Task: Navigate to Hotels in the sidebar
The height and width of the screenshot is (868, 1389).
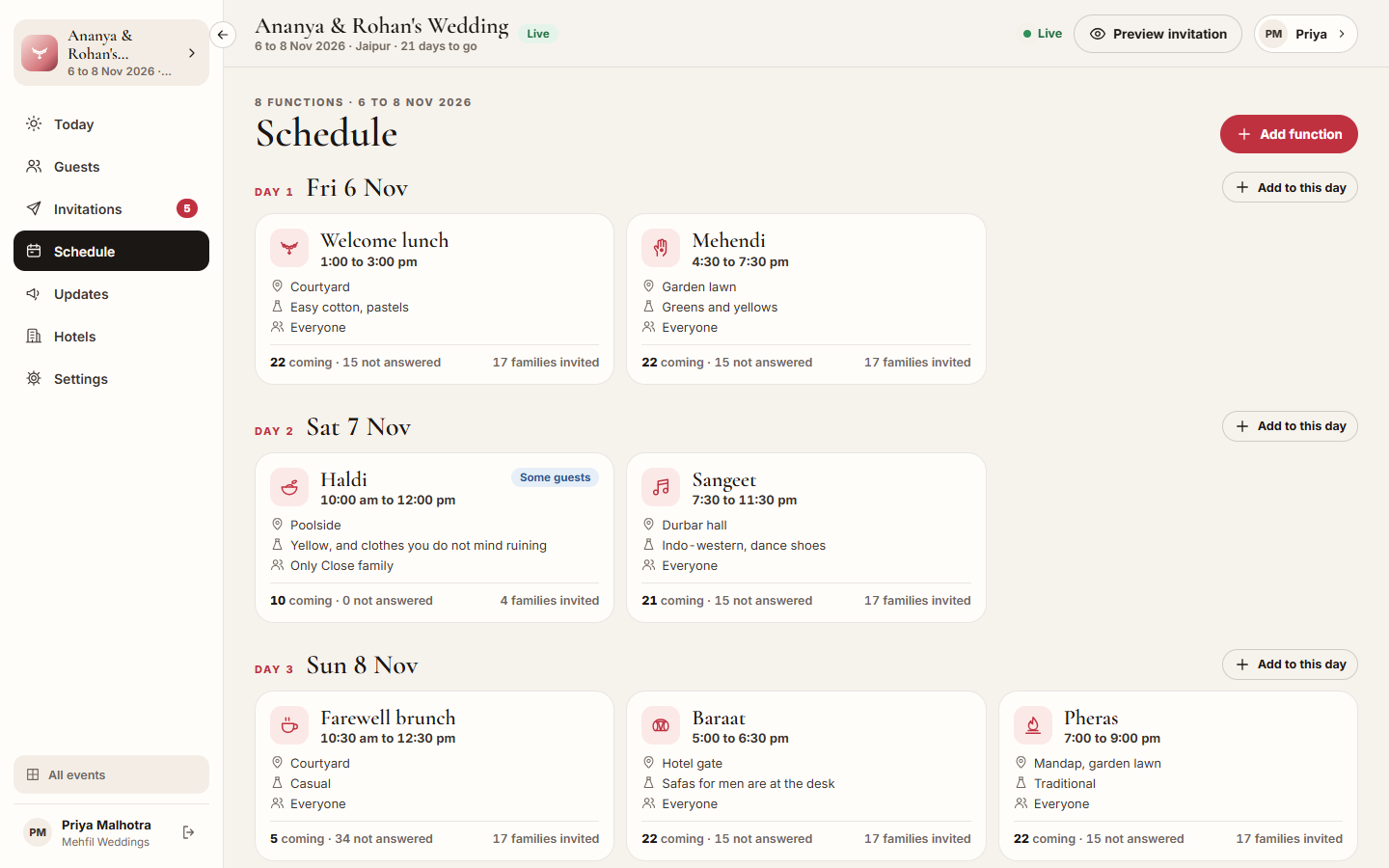Action: (x=111, y=336)
